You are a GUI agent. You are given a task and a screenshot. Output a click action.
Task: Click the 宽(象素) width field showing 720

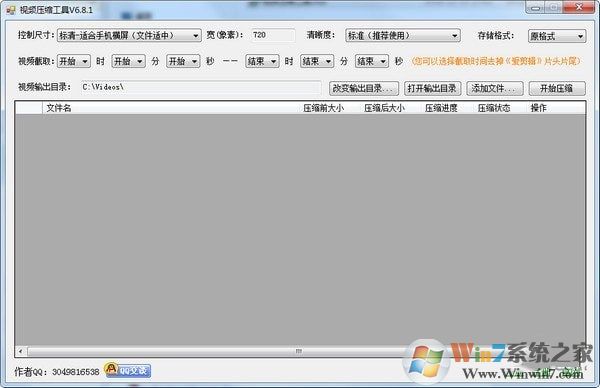pyautogui.click(x=273, y=35)
